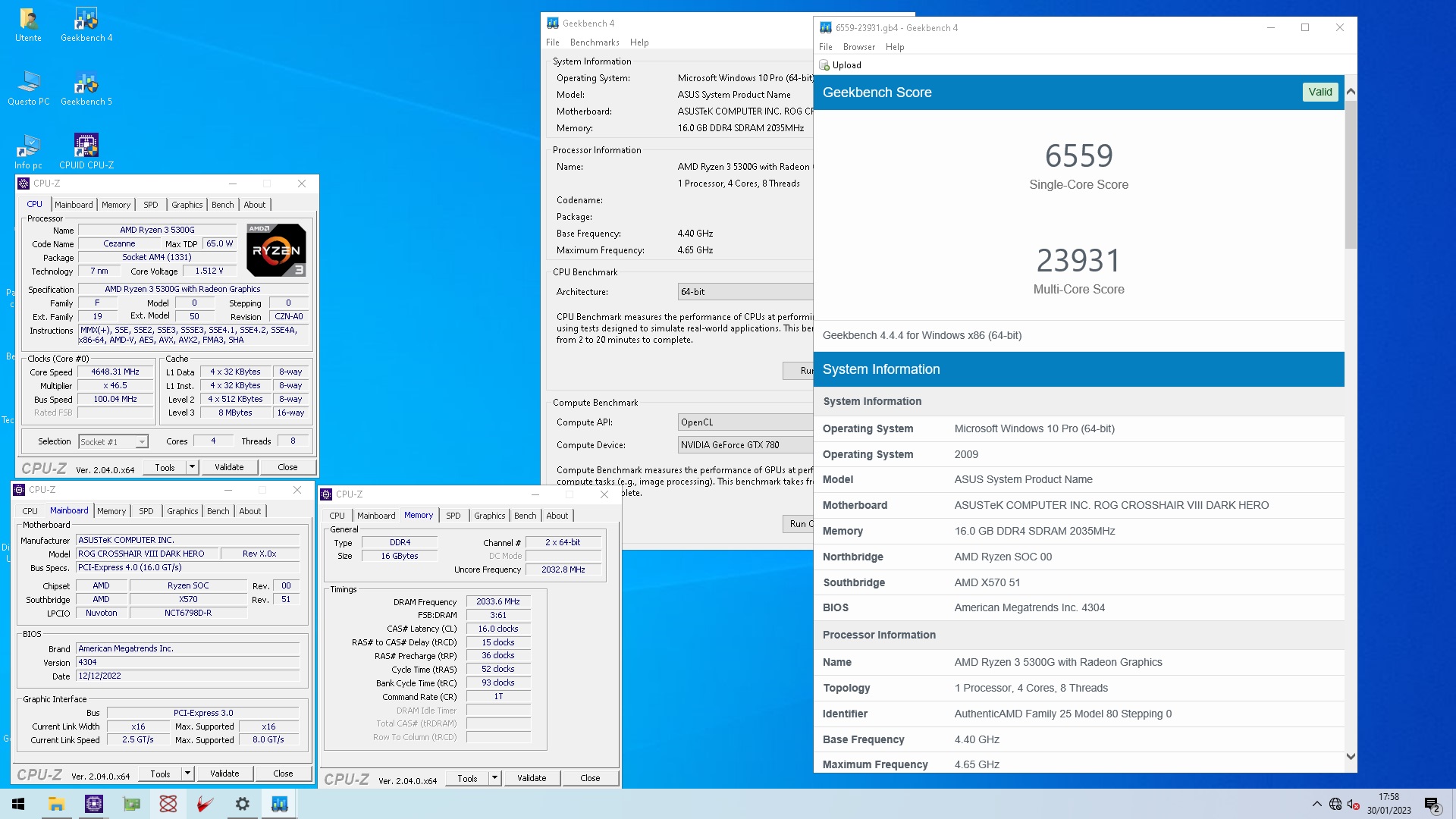Open the Browser menu in Geekbench results
Screen dimensions: 1456x819
pyautogui.click(x=858, y=47)
